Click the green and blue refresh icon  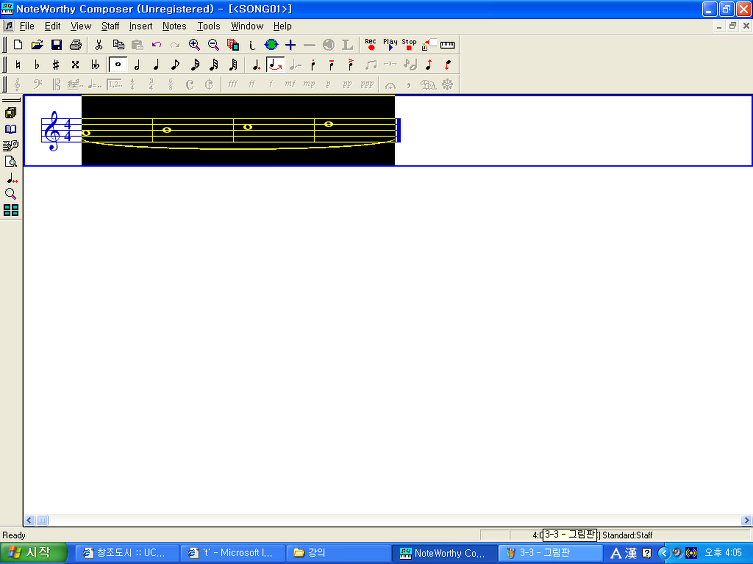point(271,45)
